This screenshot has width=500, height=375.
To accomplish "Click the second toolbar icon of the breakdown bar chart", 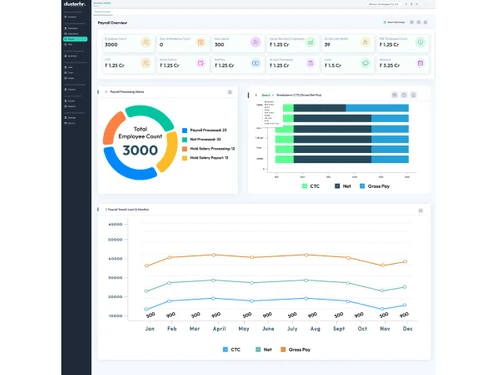I will [404, 95].
